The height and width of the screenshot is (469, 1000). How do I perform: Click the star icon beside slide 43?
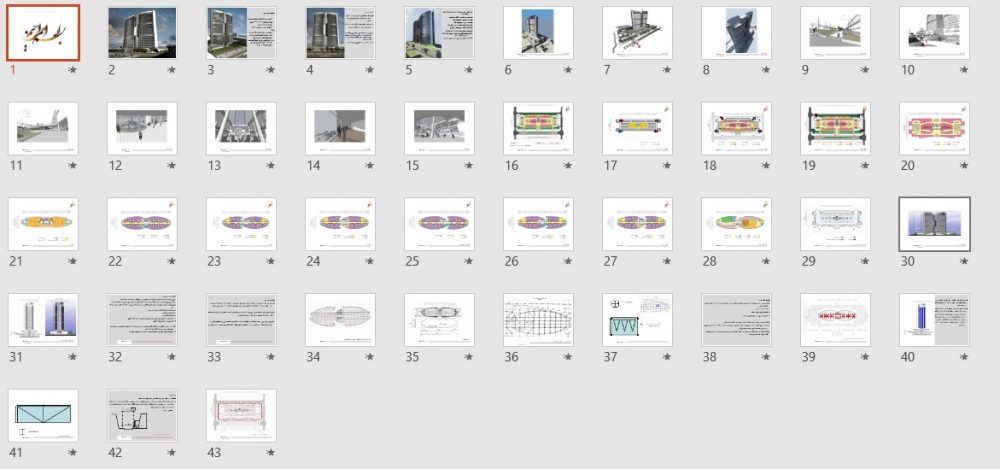tap(270, 453)
